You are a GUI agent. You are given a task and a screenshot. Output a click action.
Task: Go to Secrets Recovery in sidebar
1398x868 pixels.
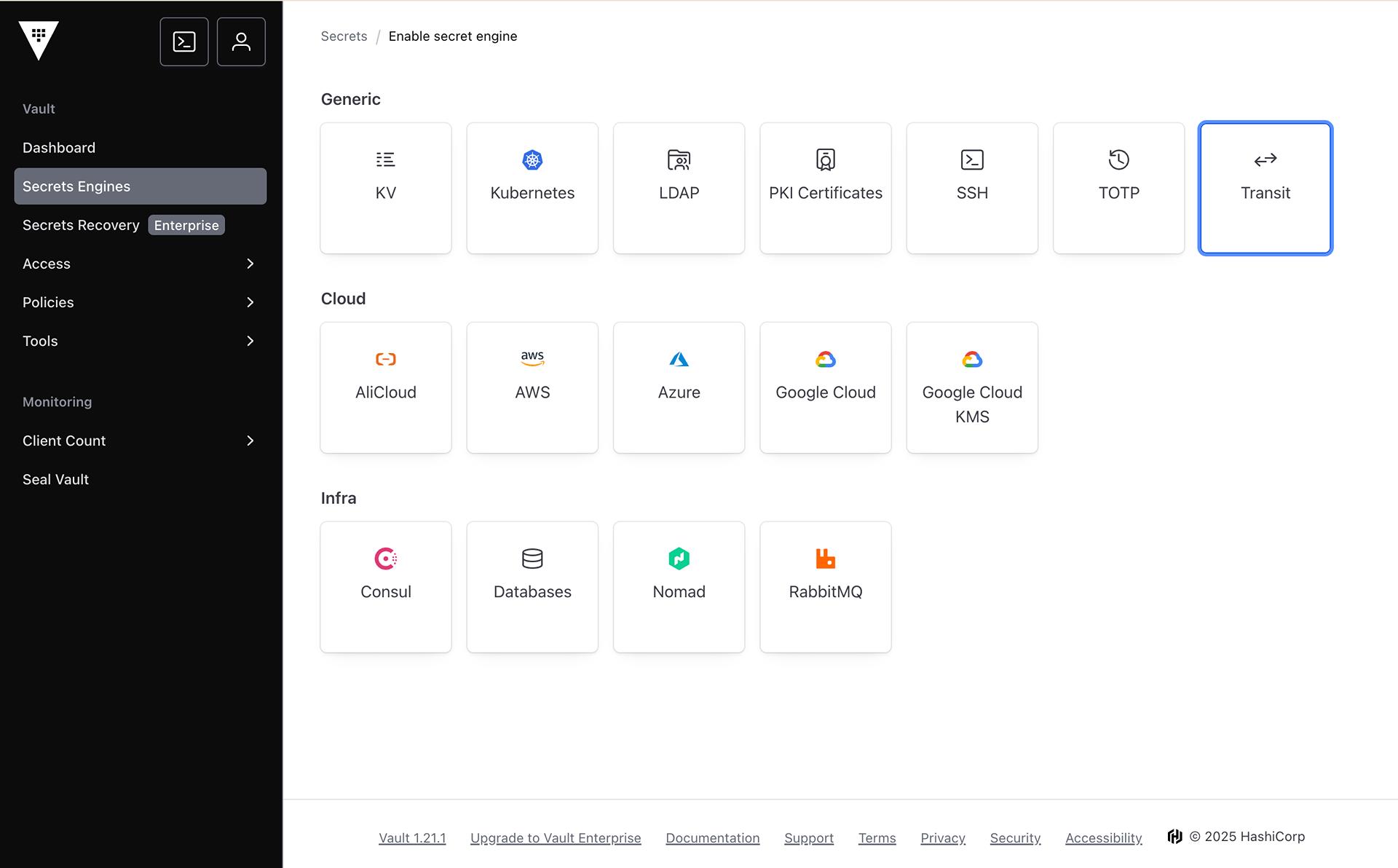pyautogui.click(x=81, y=225)
